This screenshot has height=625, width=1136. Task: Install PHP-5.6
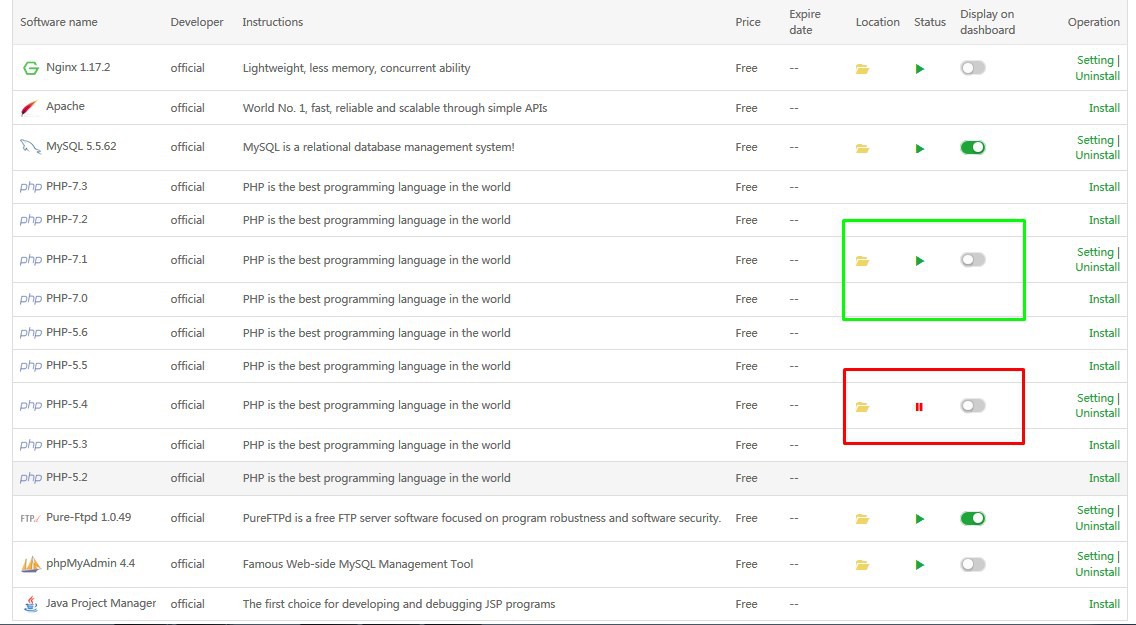tap(1104, 333)
